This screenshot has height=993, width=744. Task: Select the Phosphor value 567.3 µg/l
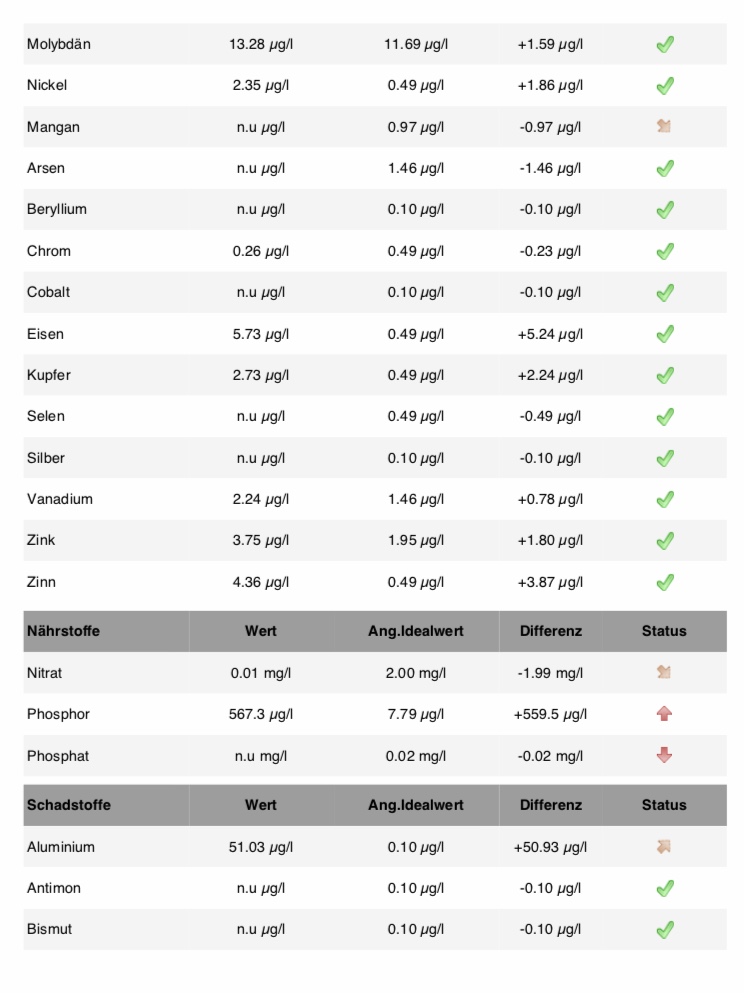(261, 714)
